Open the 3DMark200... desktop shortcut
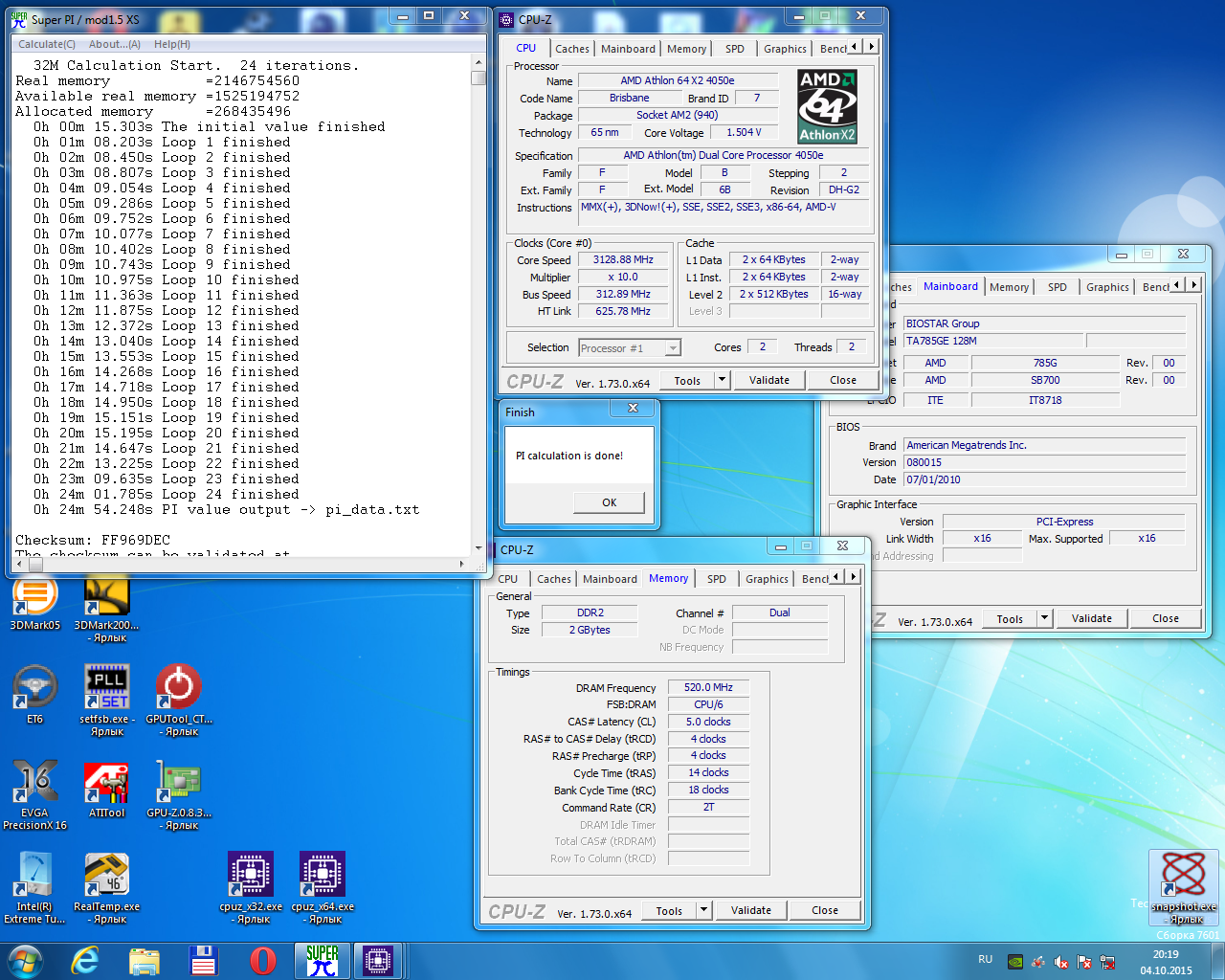This screenshot has width=1225, height=980. click(x=106, y=609)
